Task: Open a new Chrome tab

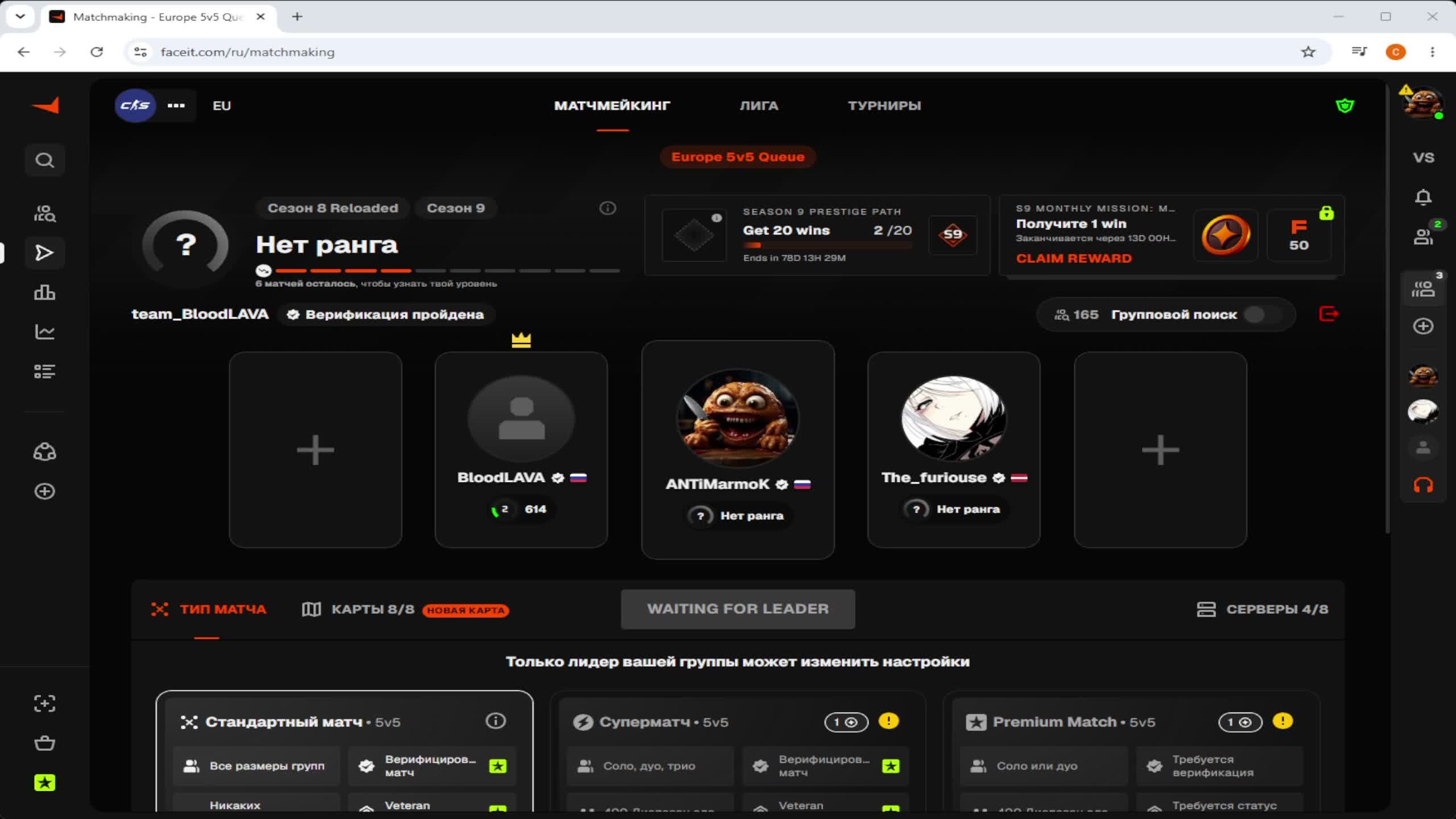Action: pos(297,16)
